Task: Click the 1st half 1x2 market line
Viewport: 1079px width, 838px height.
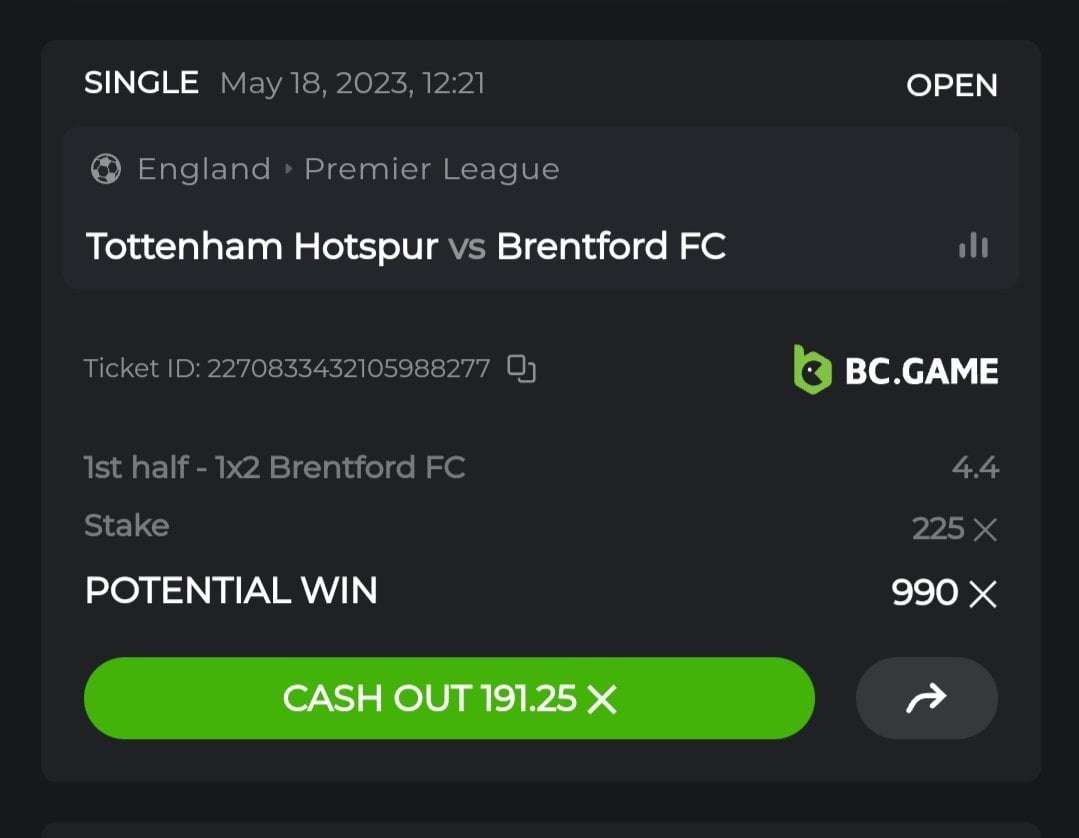Action: tap(274, 467)
